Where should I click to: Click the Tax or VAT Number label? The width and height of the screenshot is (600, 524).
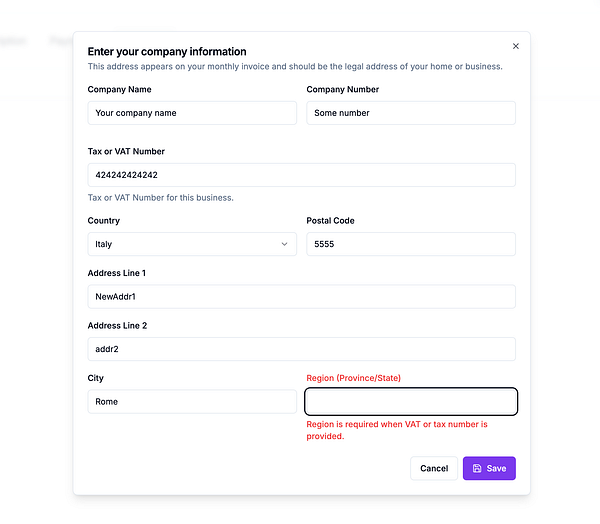coord(126,152)
